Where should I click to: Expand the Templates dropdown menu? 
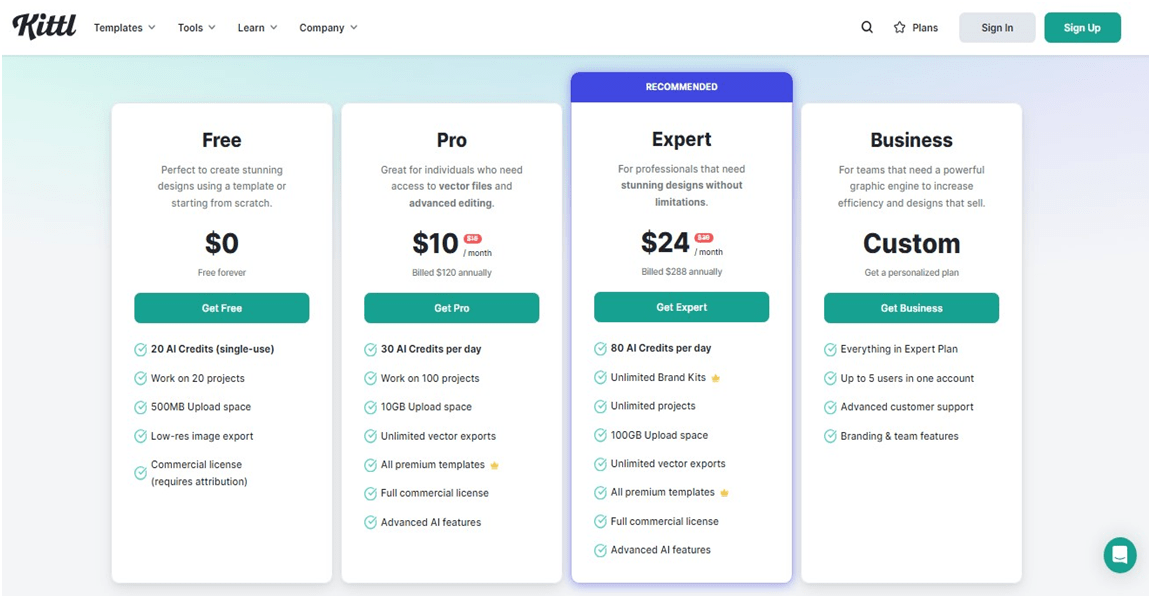[x=124, y=28]
